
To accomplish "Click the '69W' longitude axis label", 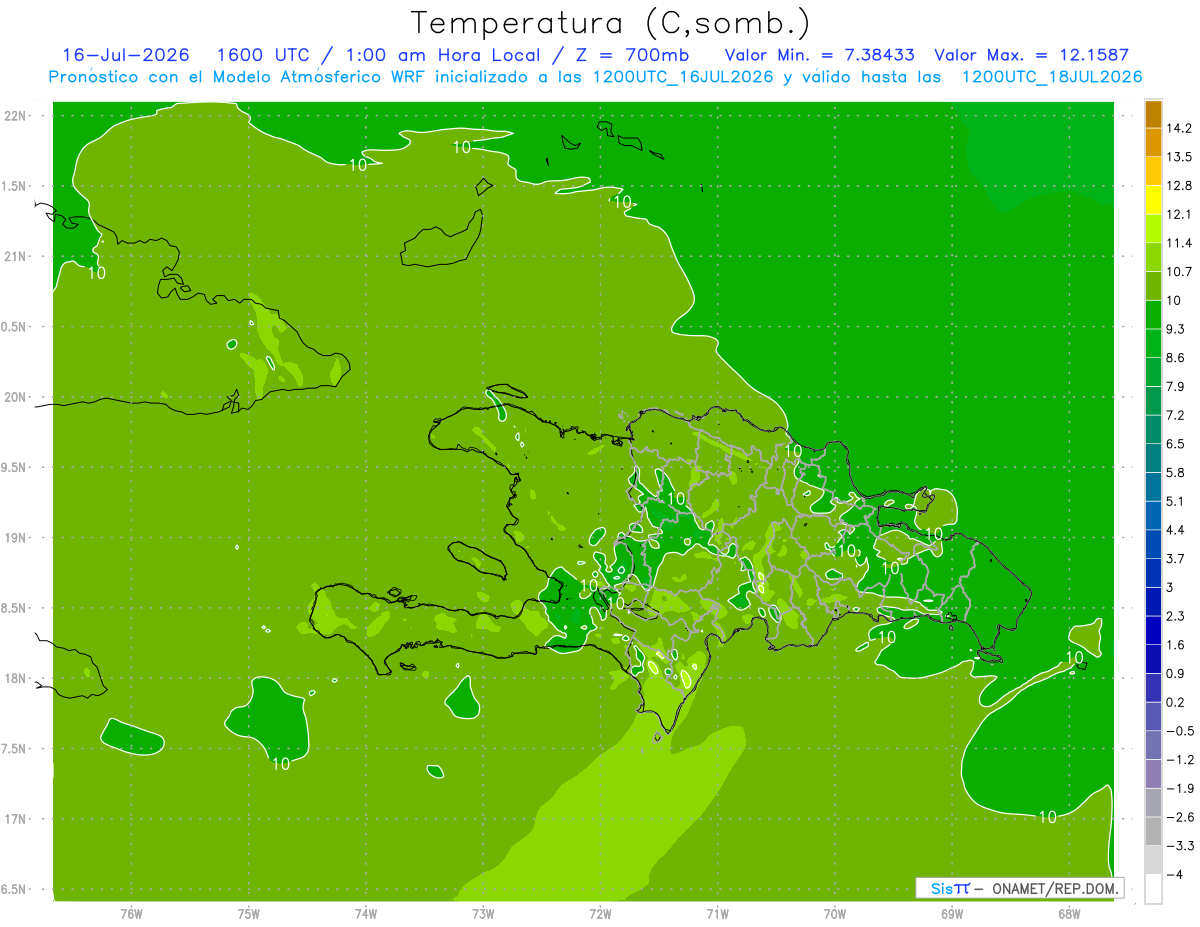I will pos(952,913).
